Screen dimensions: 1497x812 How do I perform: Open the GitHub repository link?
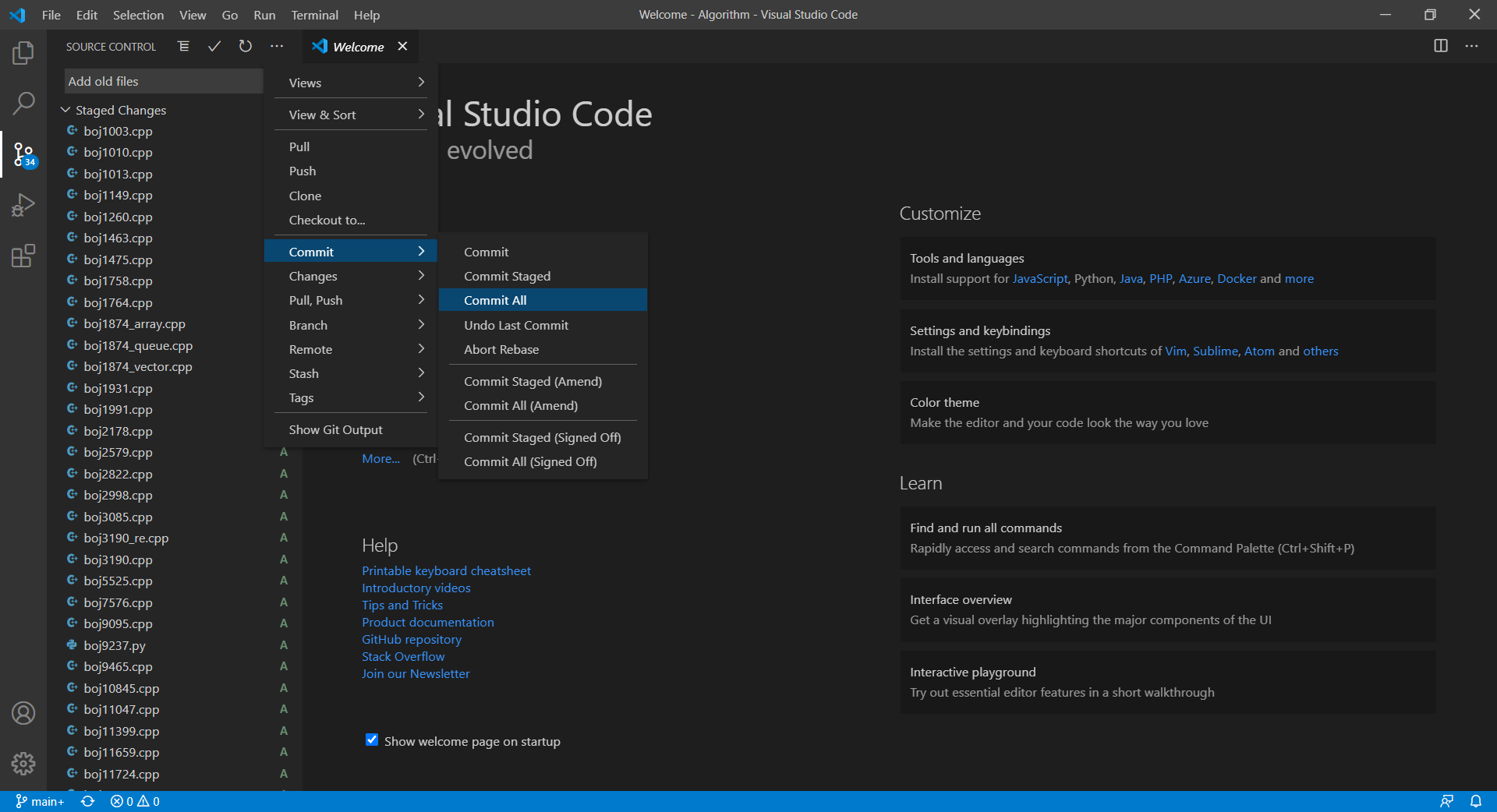click(412, 639)
